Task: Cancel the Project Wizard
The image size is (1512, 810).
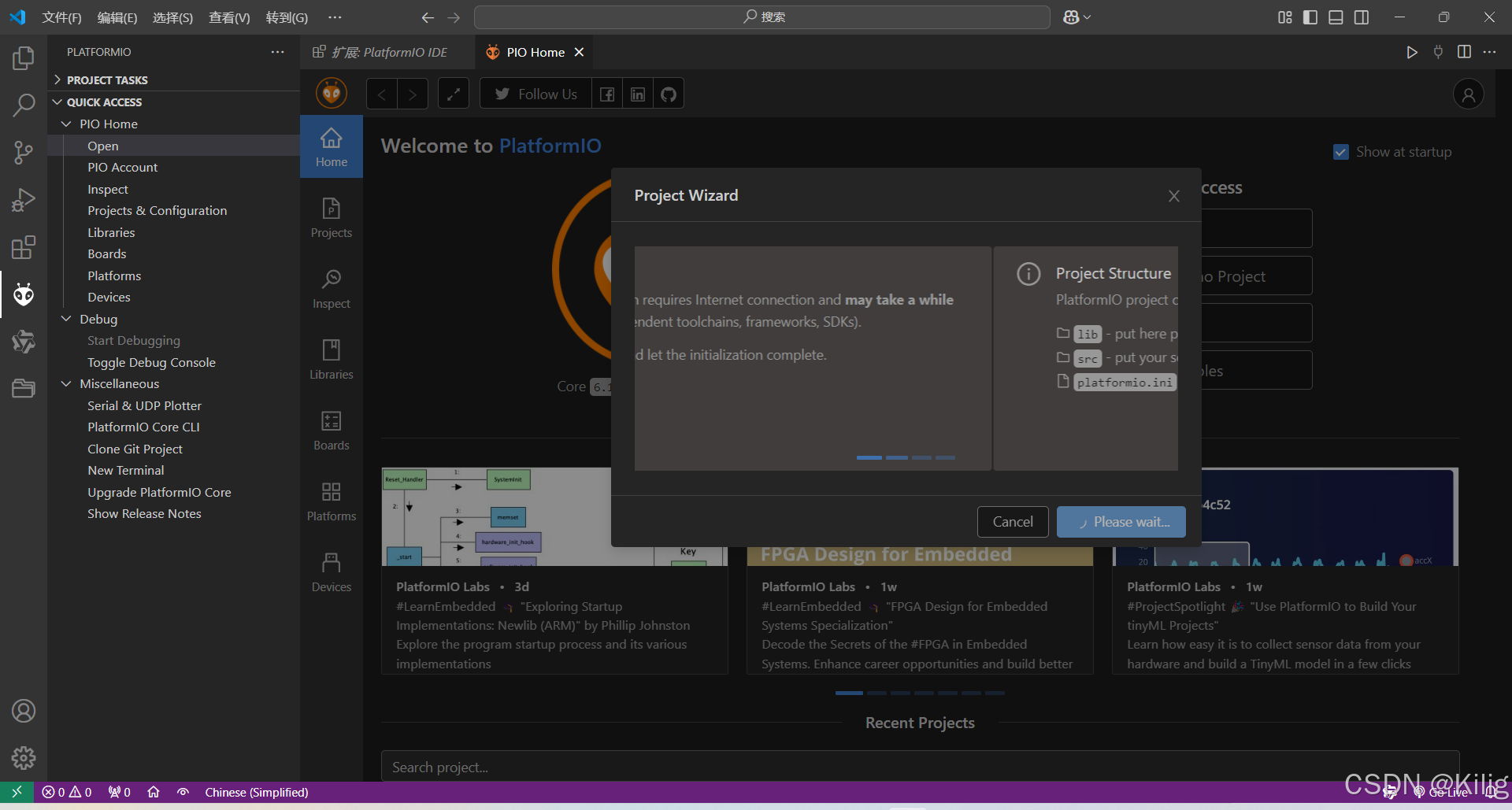Action: 1013,522
